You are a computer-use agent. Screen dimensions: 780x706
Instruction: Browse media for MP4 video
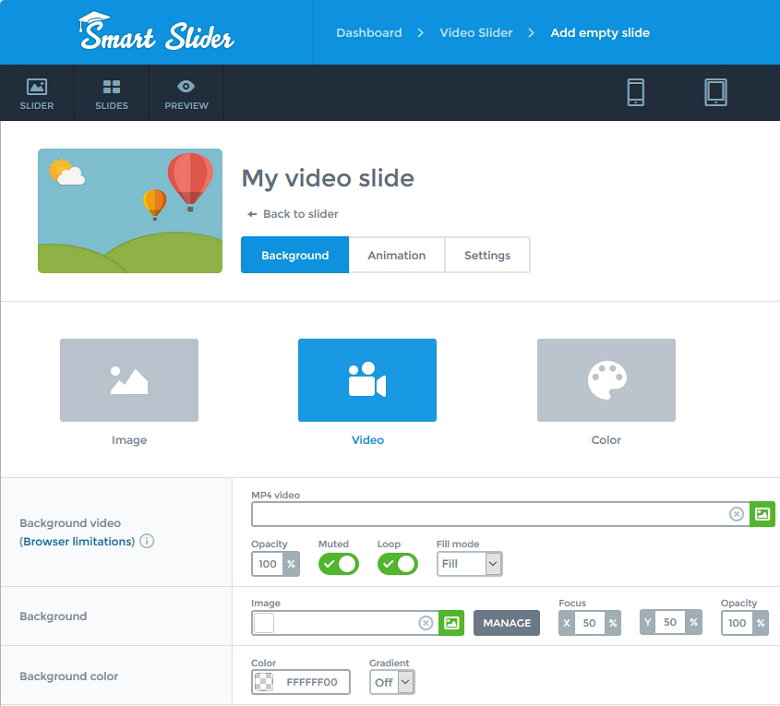pyautogui.click(x=762, y=514)
